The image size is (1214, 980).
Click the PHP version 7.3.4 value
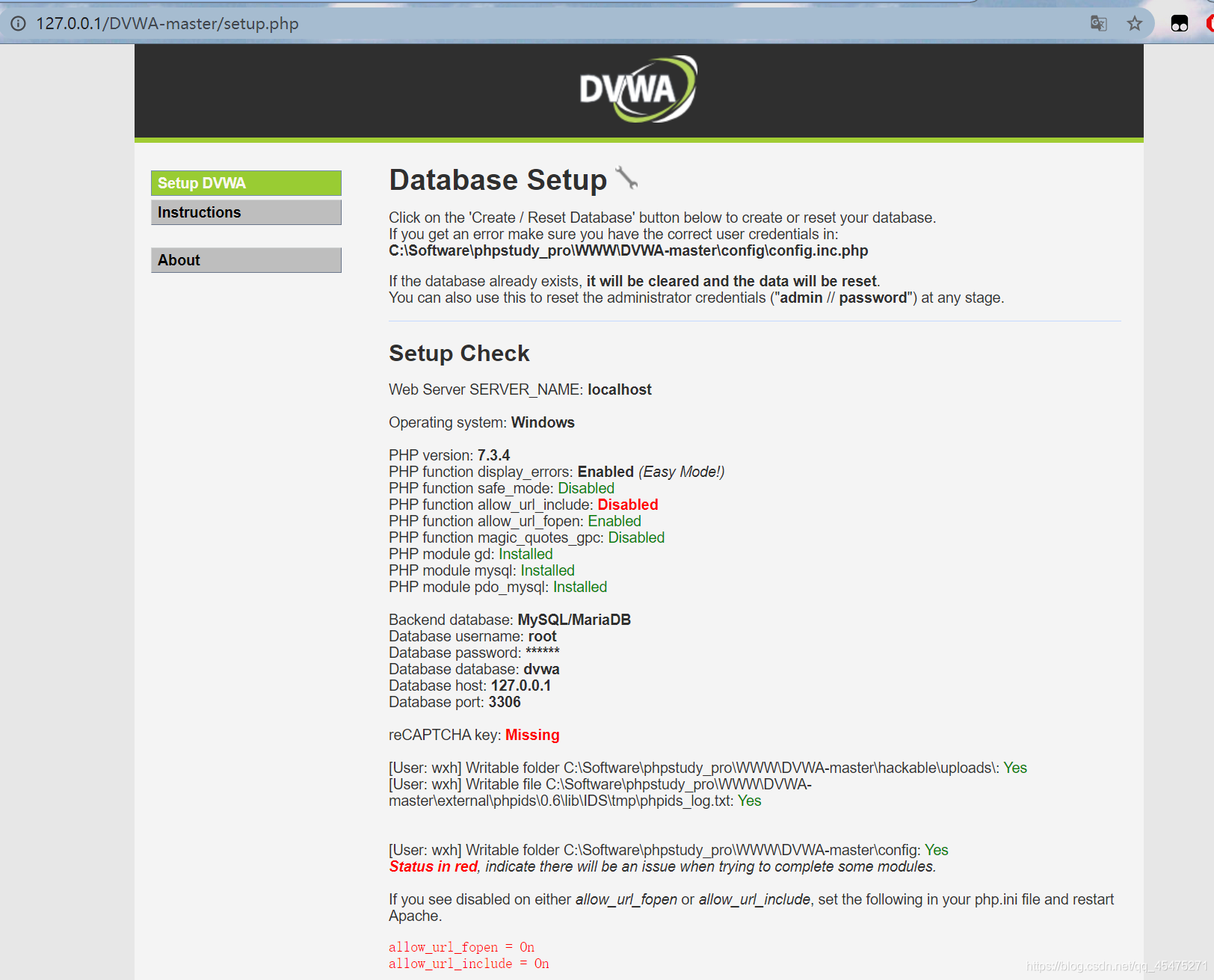(x=493, y=455)
